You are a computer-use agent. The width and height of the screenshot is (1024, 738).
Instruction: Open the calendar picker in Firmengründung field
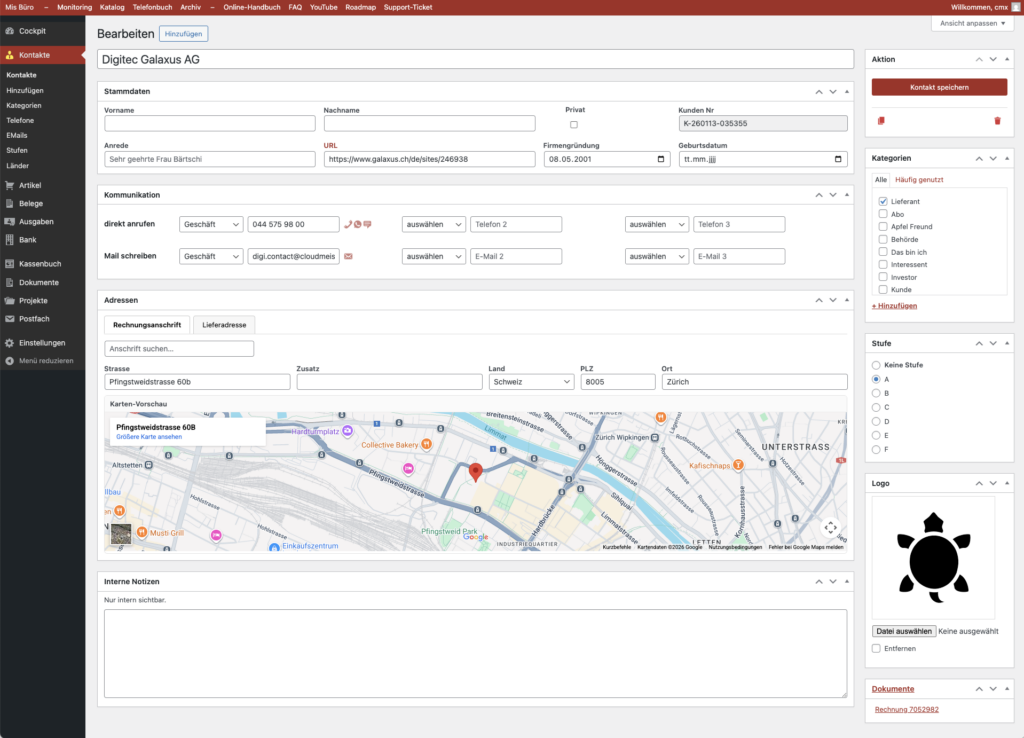(x=661, y=159)
